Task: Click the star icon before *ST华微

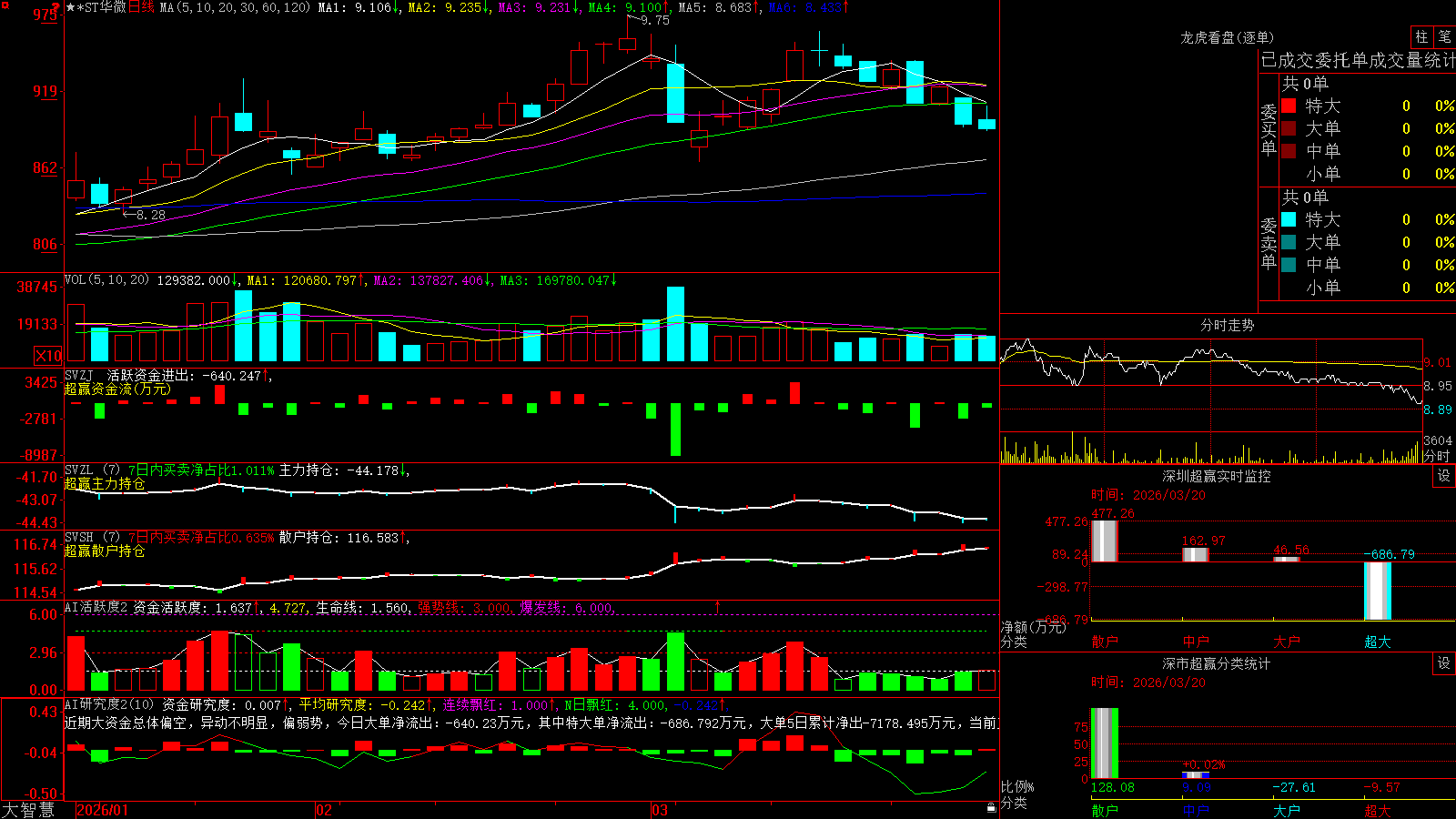Action: pyautogui.click(x=71, y=7)
